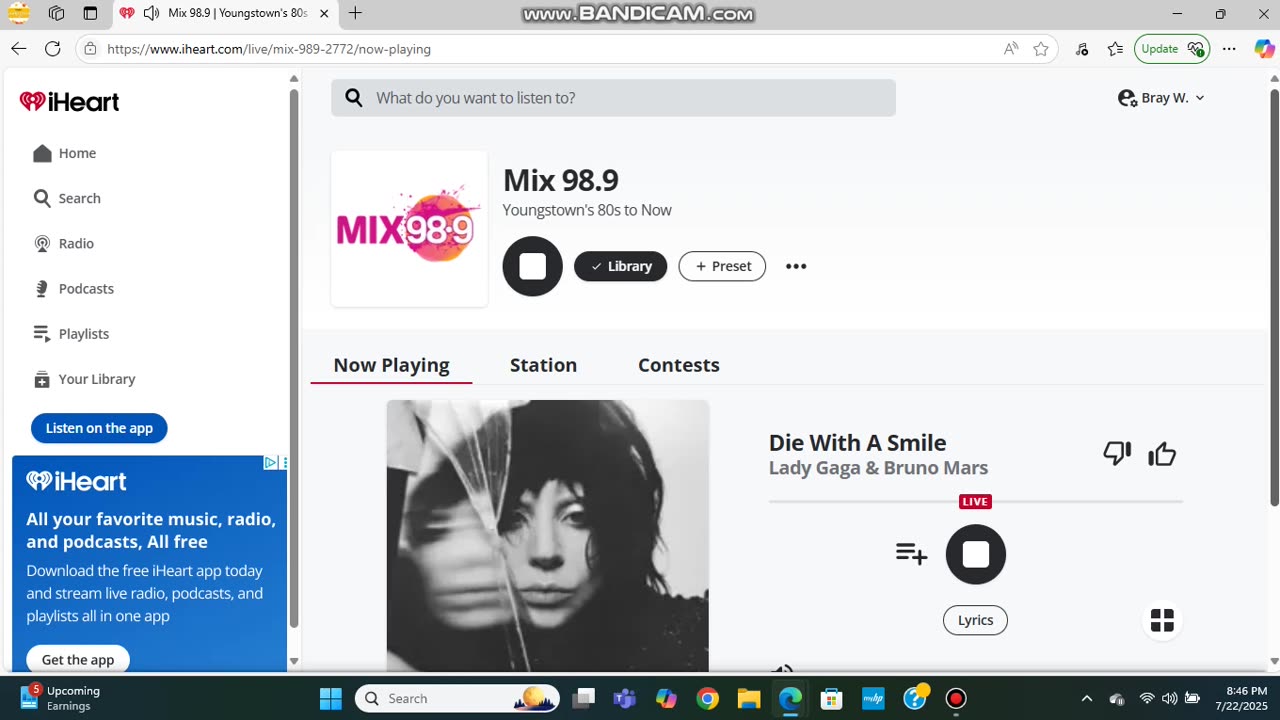
Task: Click Listen on the app button
Action: pyautogui.click(x=99, y=428)
